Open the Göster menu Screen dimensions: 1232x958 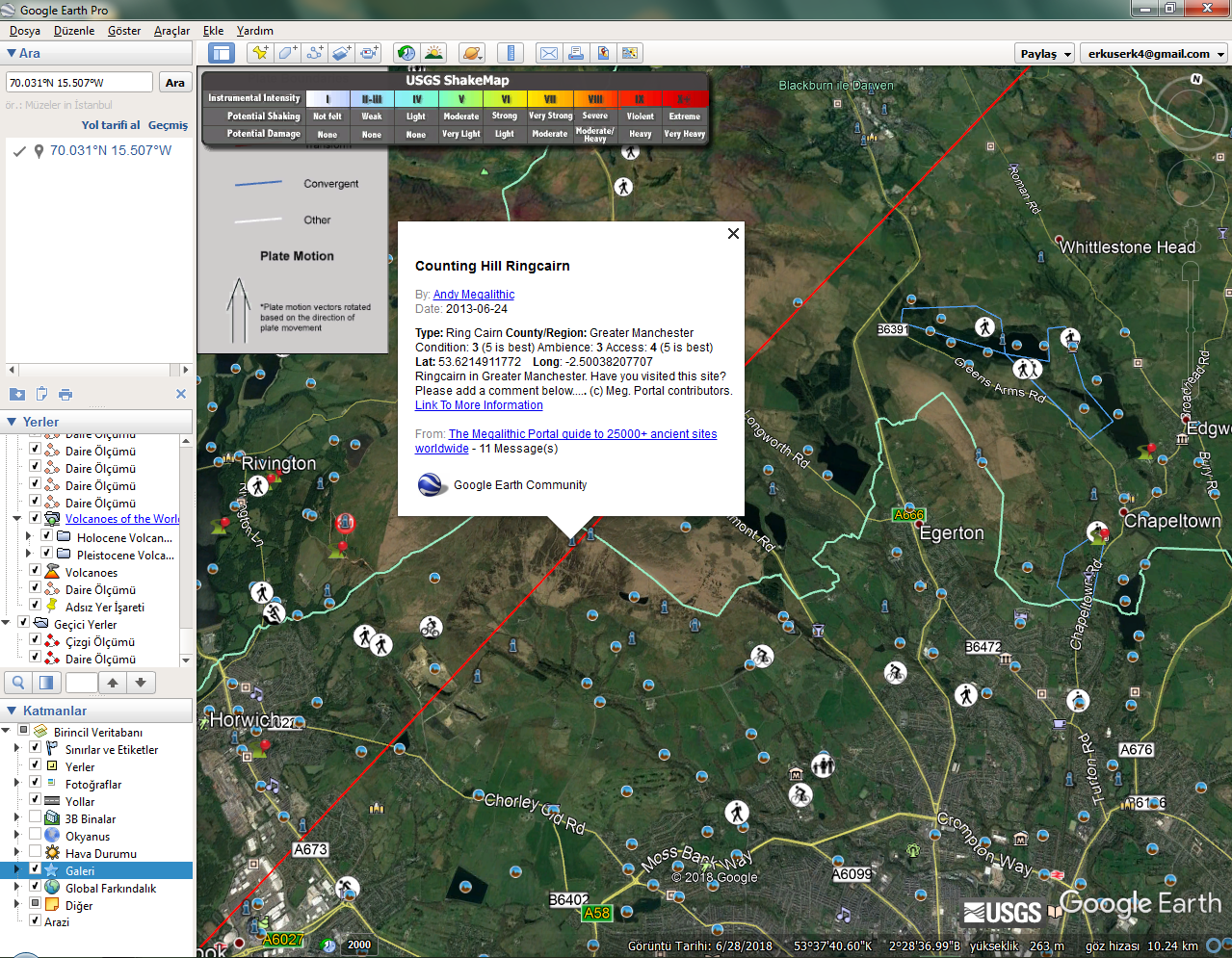pos(124,31)
